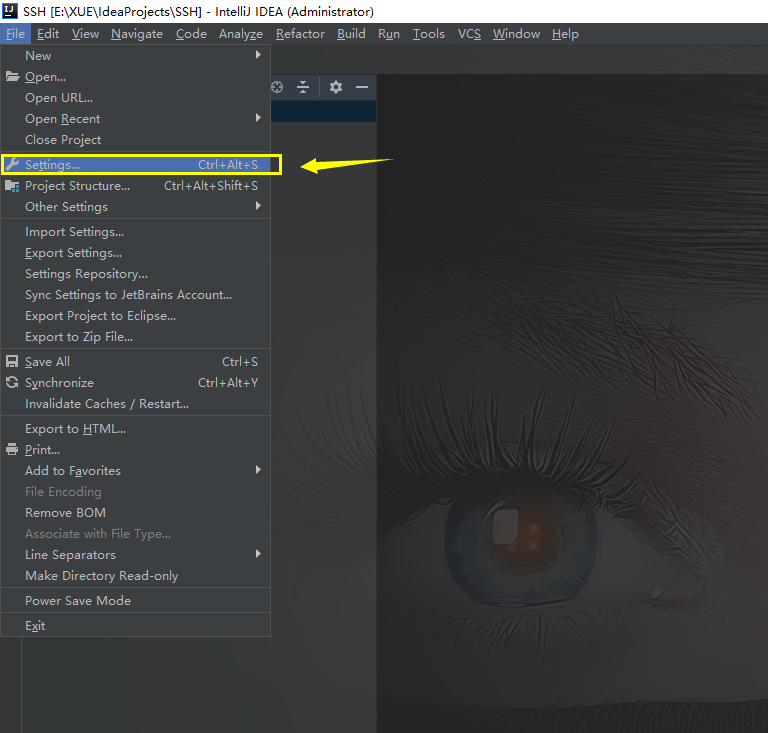Click the Ctrl+Alt+Y shortcut text
The image size is (768, 733).
point(228,383)
